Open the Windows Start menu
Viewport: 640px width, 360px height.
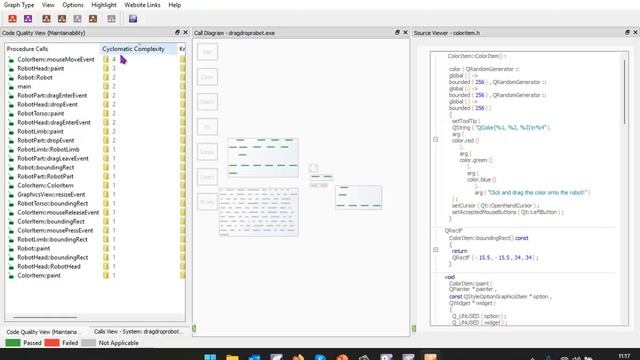click(210, 357)
